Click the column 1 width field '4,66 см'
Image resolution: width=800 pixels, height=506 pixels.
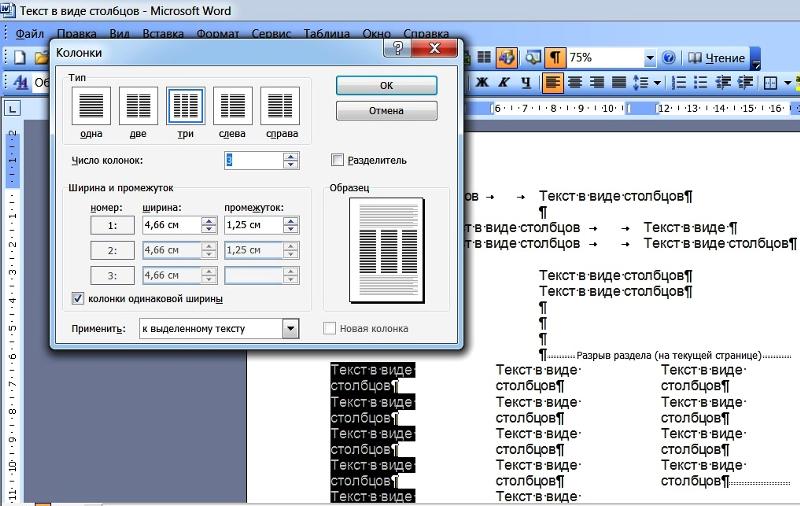[172, 225]
